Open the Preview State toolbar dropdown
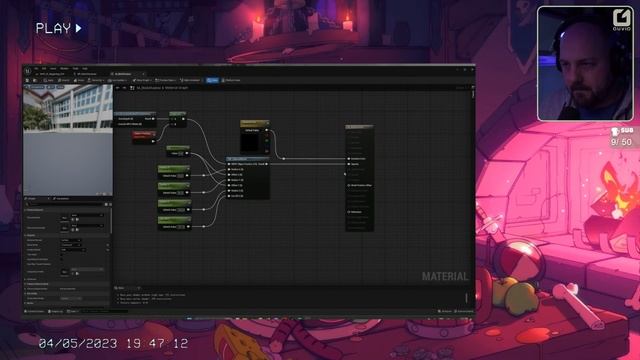Viewport: 640px width, 360px height. [x=165, y=80]
